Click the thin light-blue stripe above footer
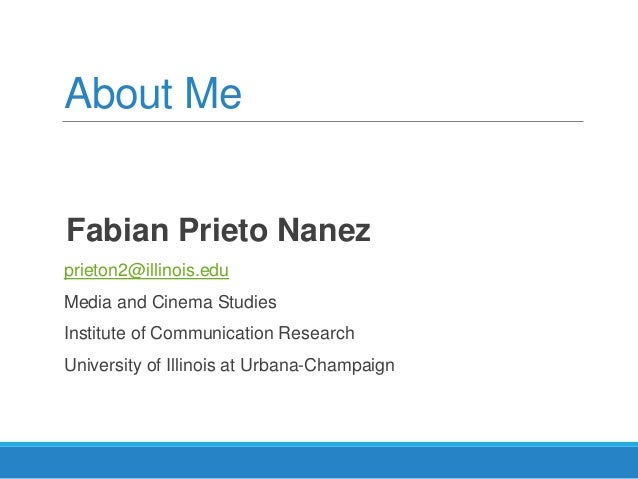Screen dimensions: 638x479 319,444
